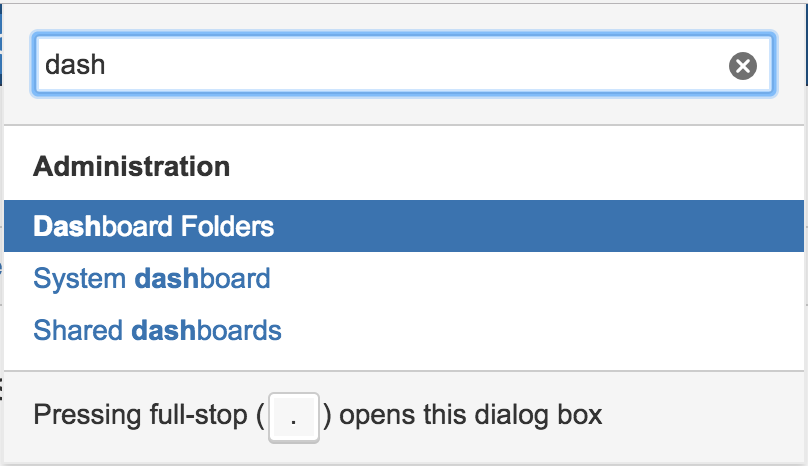Click 'Pressing full-stop' text in the footer

pyautogui.click(x=140, y=414)
